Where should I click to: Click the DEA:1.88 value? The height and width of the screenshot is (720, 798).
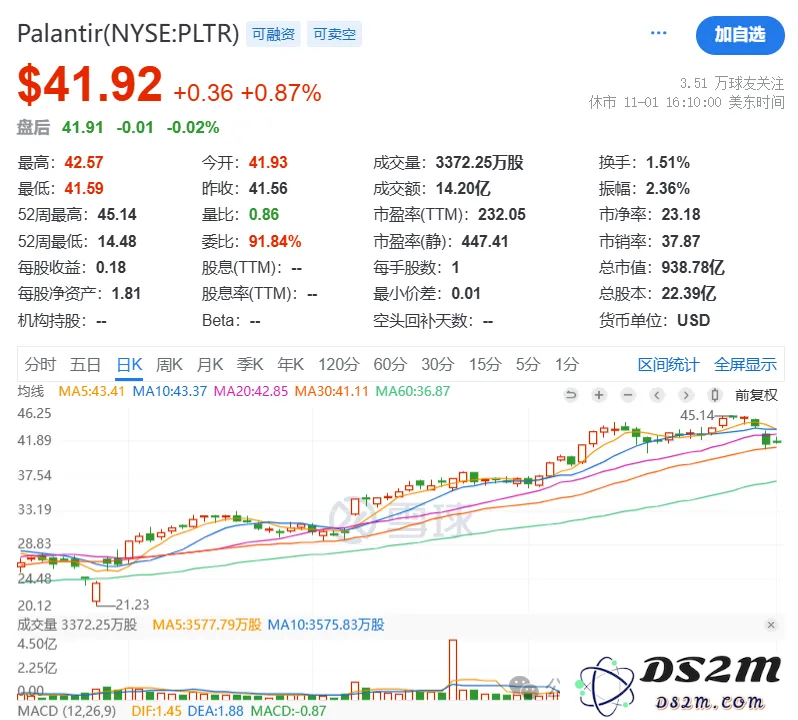216,711
